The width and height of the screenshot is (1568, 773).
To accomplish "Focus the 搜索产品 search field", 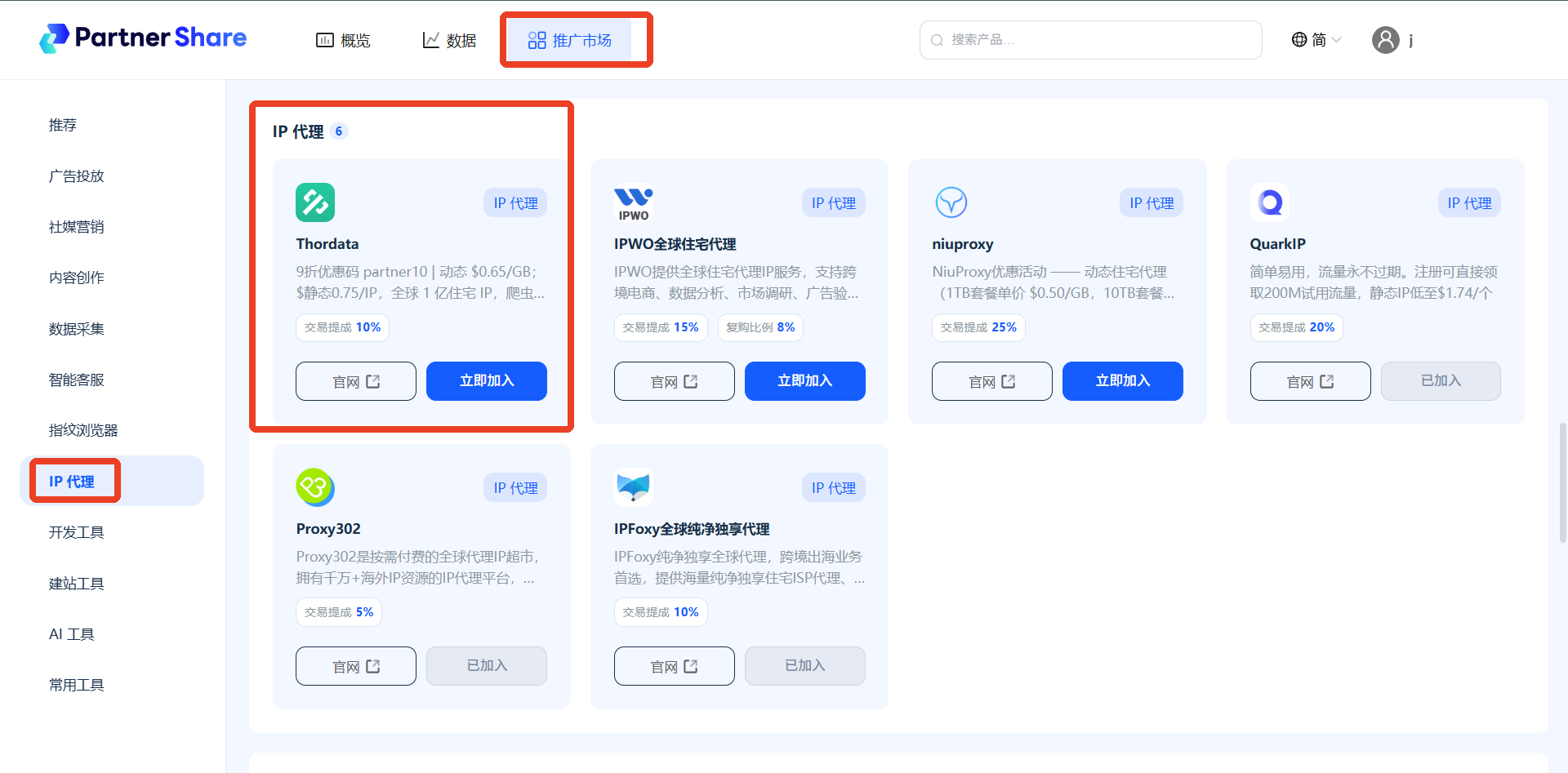I will (1091, 40).
